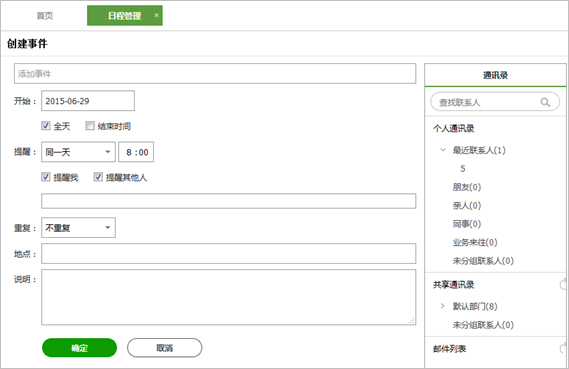Image resolution: width=569 pixels, height=369 pixels.
Task: Open the 朋友(0) group
Action: point(467,187)
